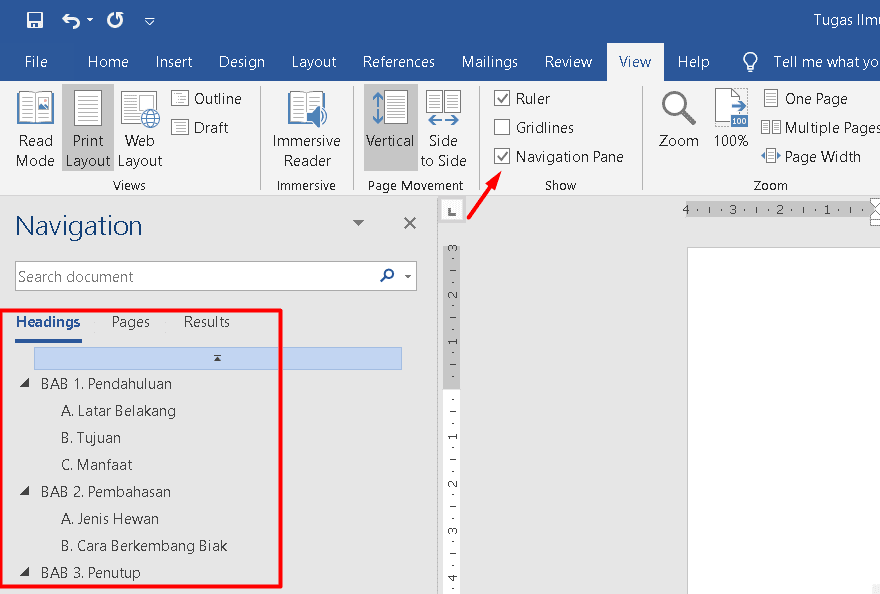Open the Zoom magnifier dialog
Image resolution: width=880 pixels, height=594 pixels.
(x=679, y=120)
